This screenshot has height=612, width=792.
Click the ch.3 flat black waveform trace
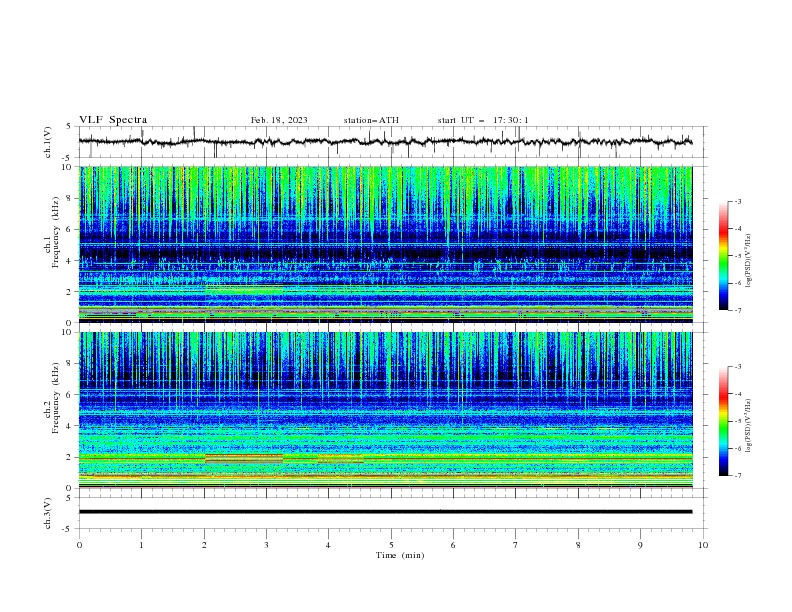point(385,512)
